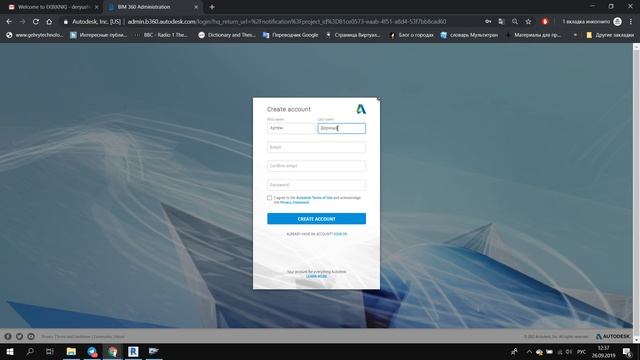
Task: Click the Last name input field
Action: (342, 128)
